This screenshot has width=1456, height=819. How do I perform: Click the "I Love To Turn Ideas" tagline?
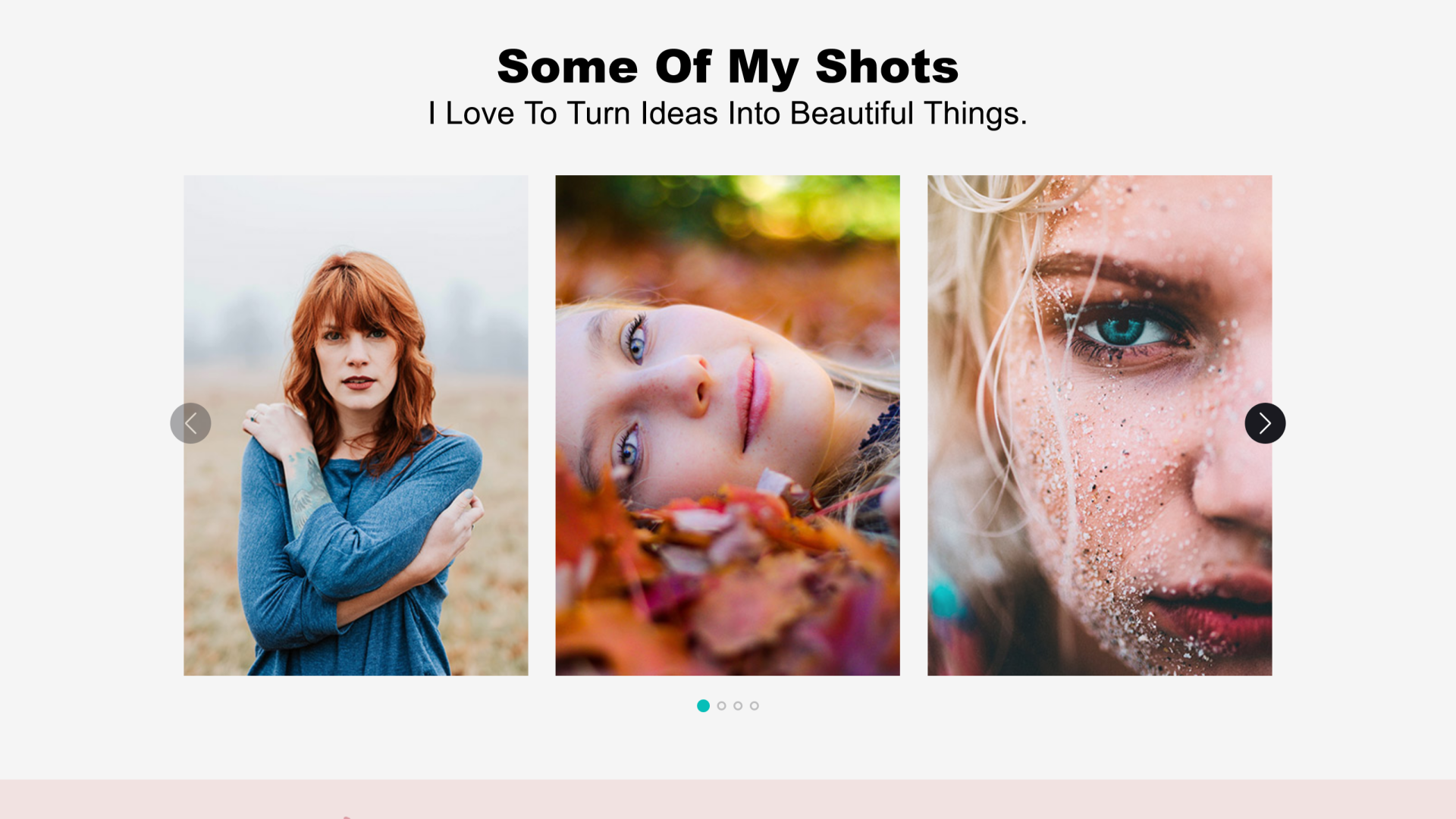coord(727,114)
